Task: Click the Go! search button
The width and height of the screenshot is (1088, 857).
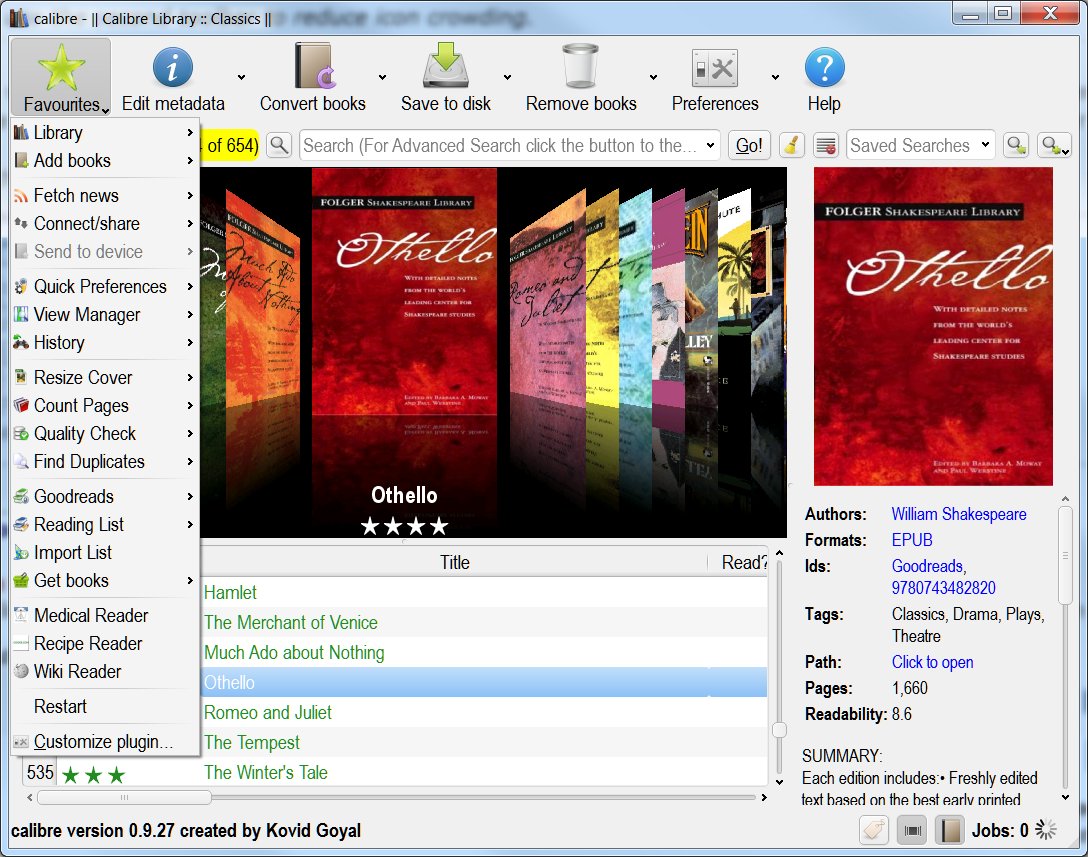Action: [x=749, y=145]
